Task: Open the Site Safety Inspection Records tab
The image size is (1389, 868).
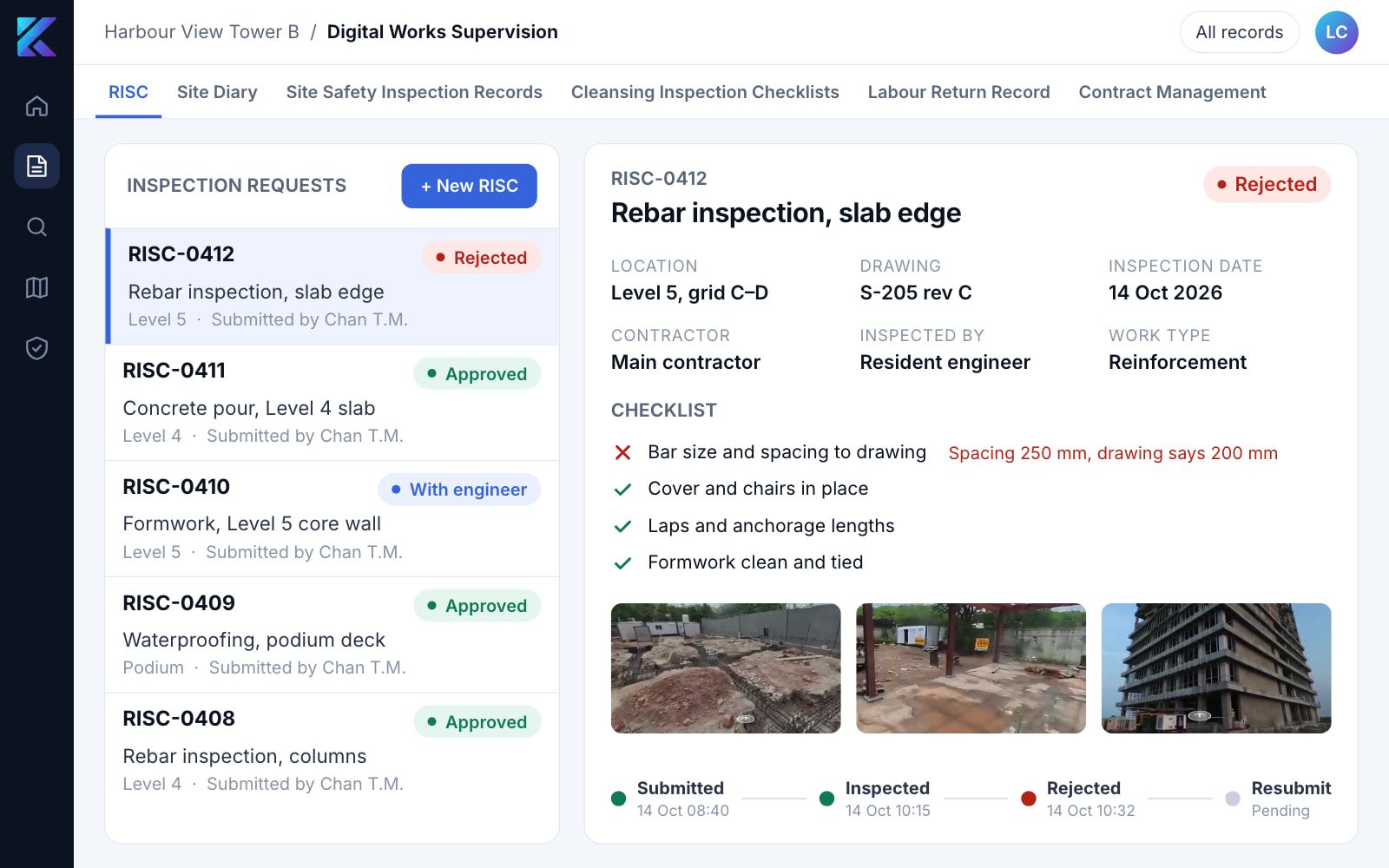Action: pos(414,92)
